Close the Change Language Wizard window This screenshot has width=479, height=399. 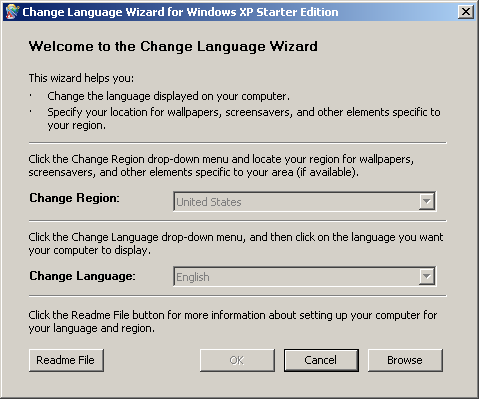point(466,12)
